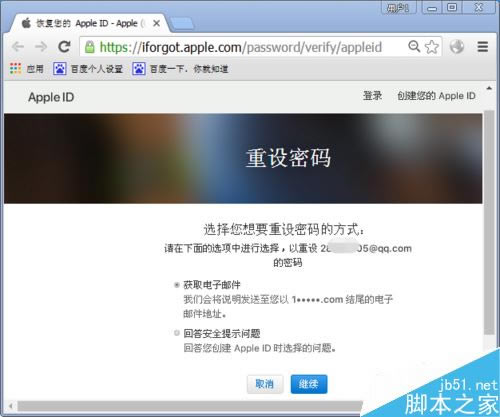Click the blue 继续 continue button

click(x=309, y=384)
